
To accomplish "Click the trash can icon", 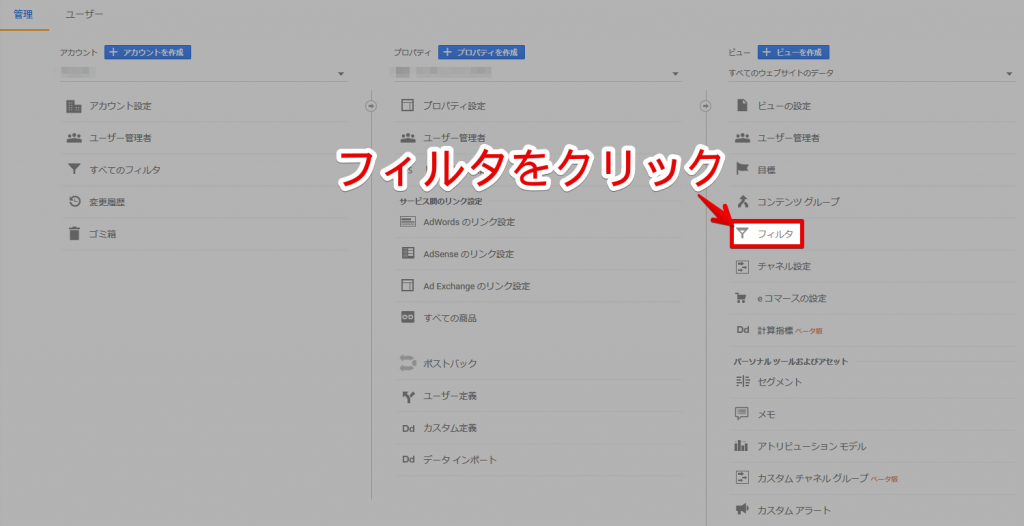I will point(74,234).
